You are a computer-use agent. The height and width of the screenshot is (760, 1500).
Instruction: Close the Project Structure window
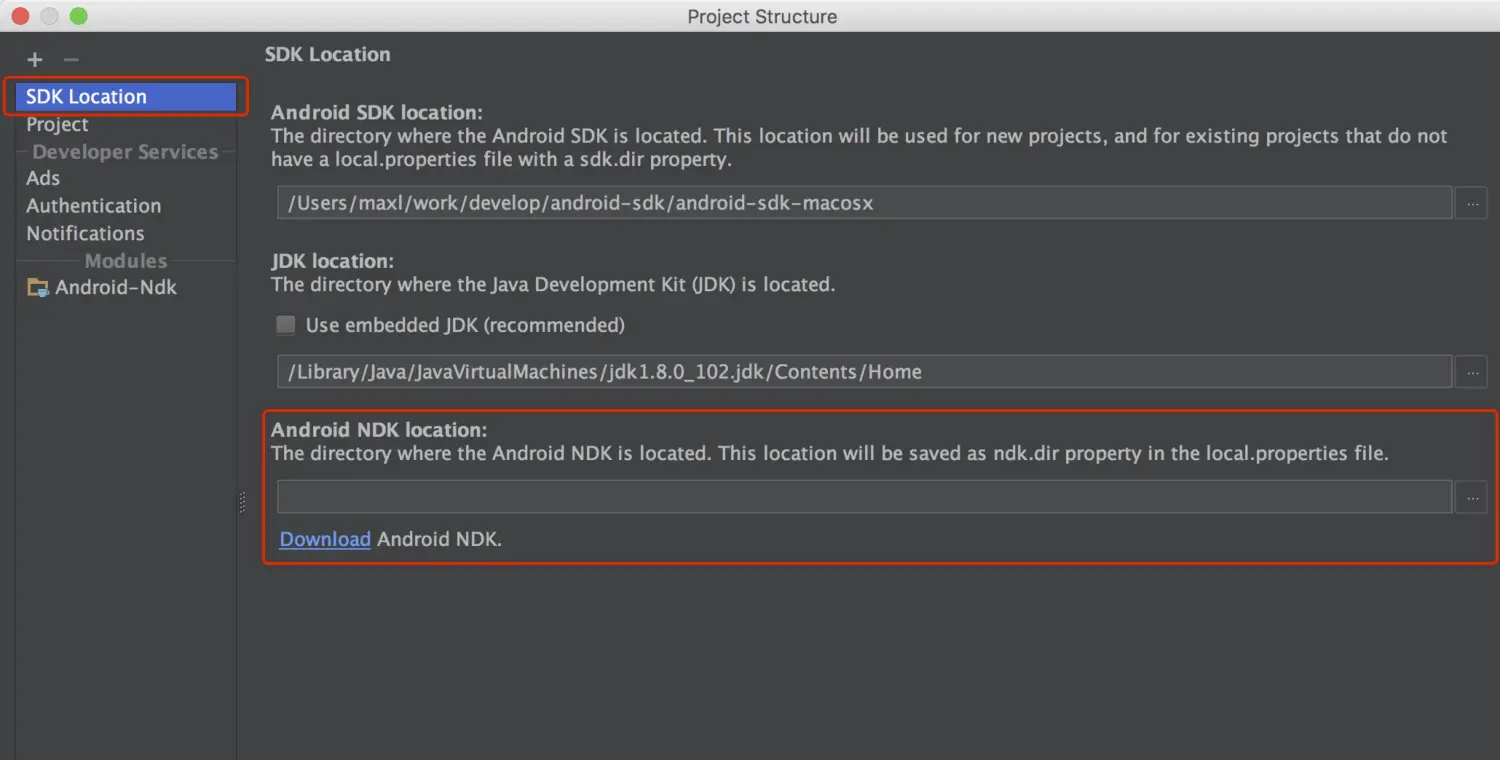pos(20,16)
